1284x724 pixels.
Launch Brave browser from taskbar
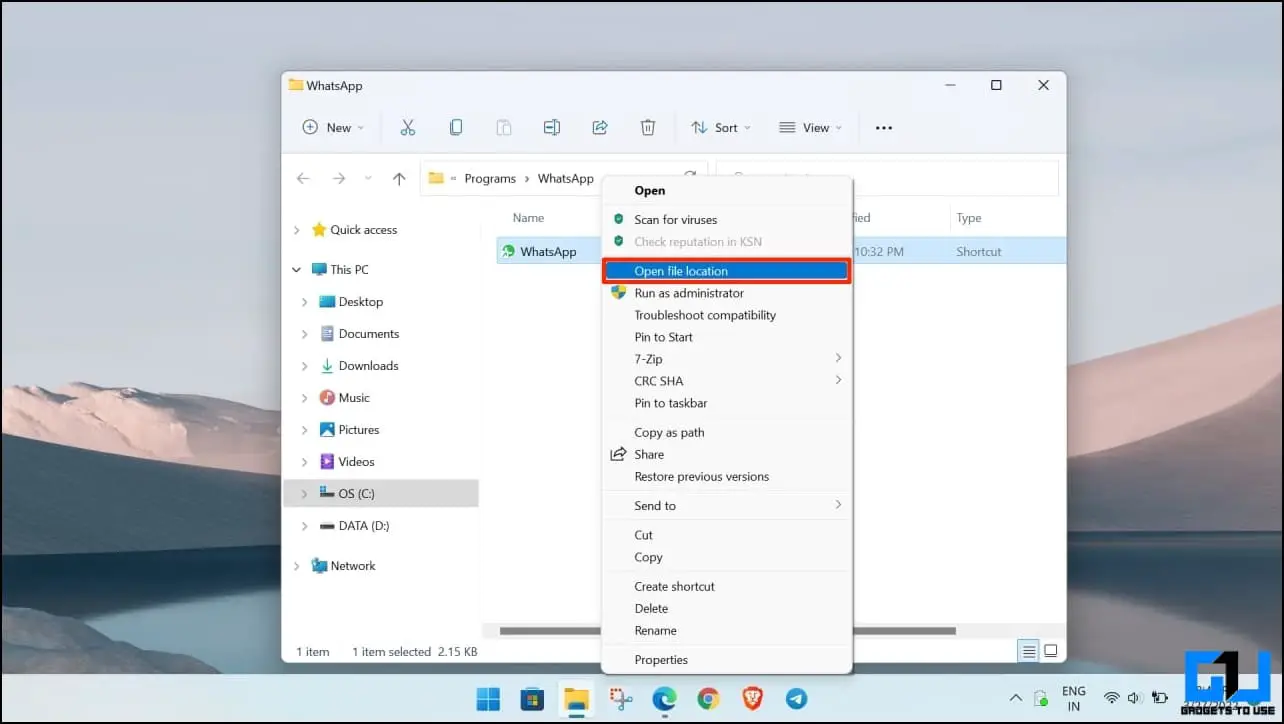[752, 698]
